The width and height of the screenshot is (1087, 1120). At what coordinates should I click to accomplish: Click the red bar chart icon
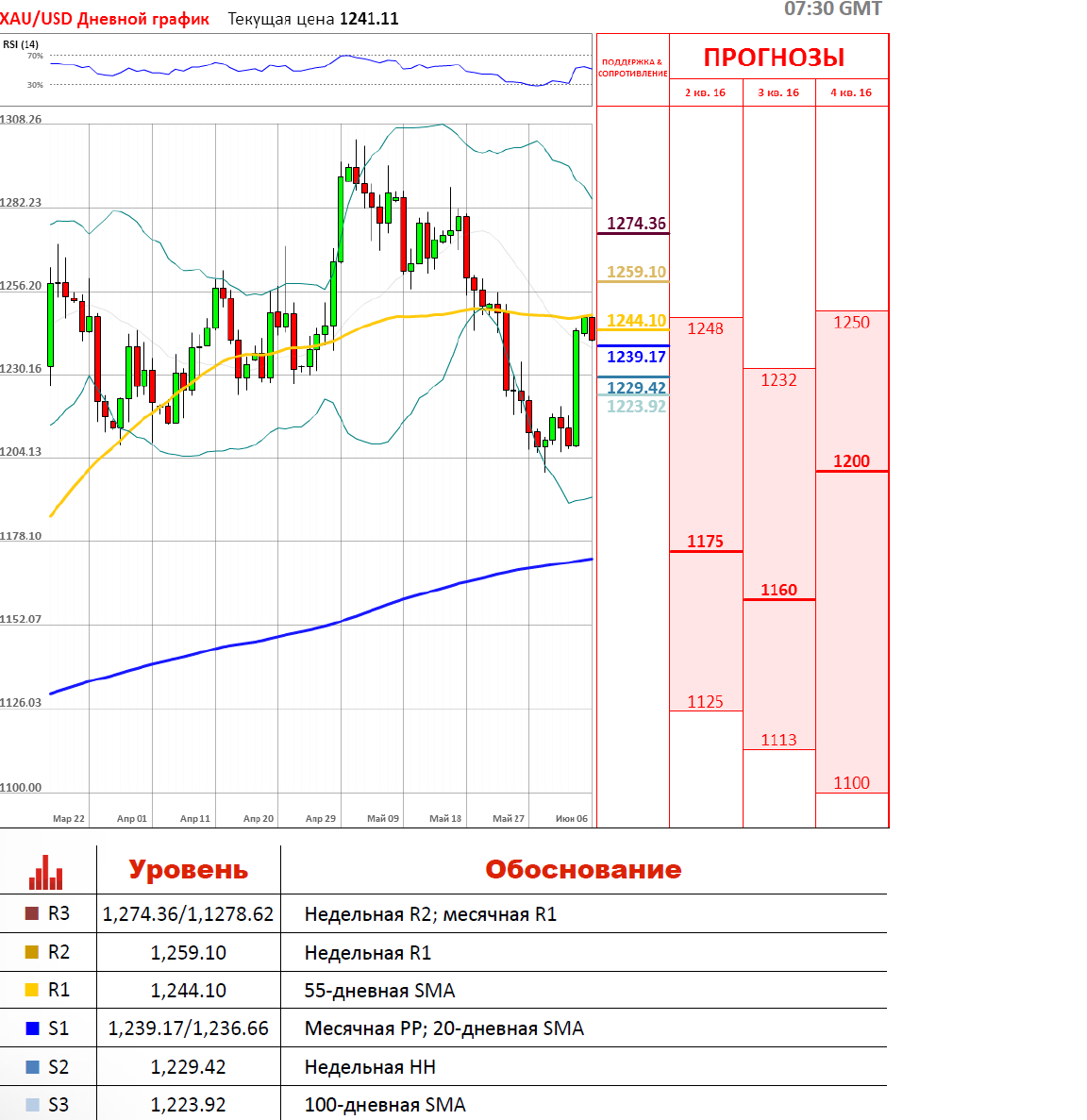click(45, 872)
